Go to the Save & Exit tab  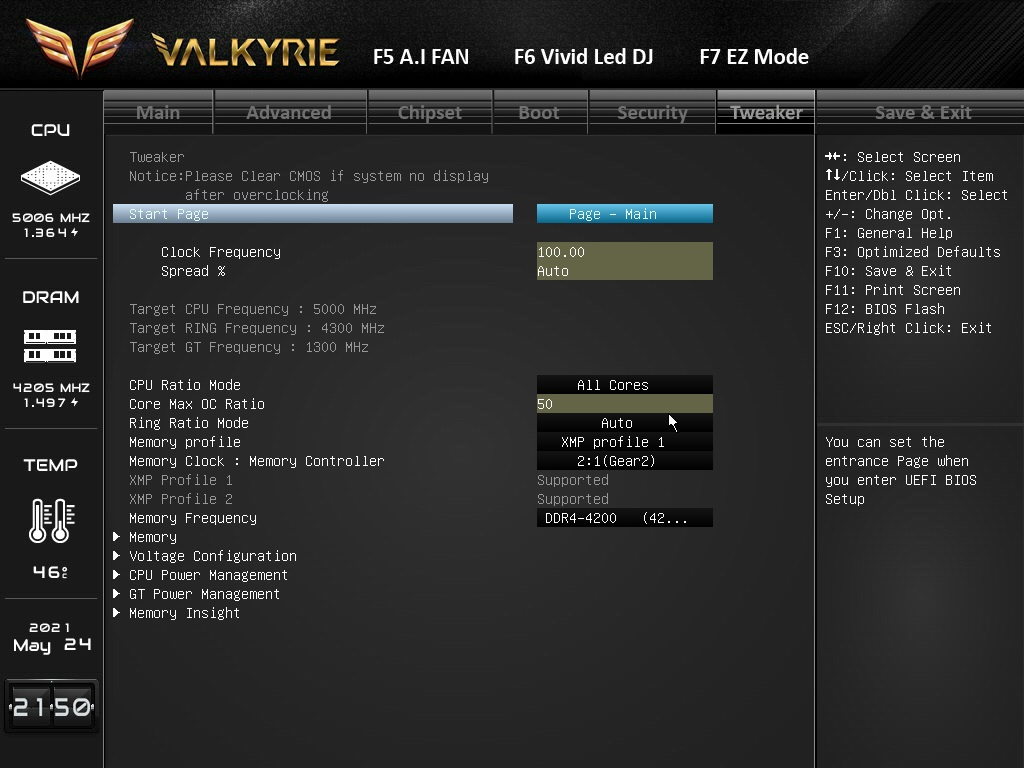pos(922,112)
